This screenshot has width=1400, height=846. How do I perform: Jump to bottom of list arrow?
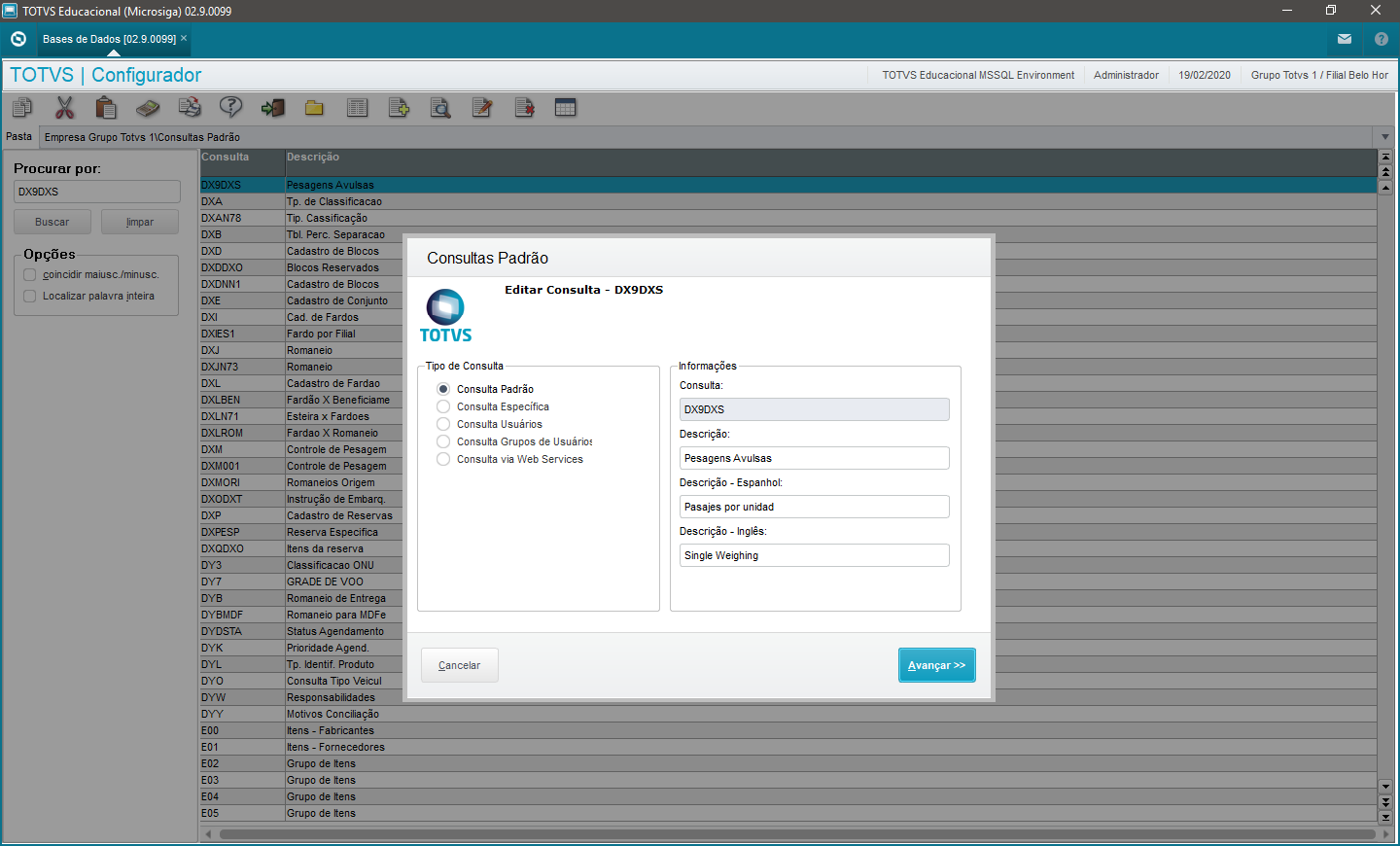[x=1385, y=817]
